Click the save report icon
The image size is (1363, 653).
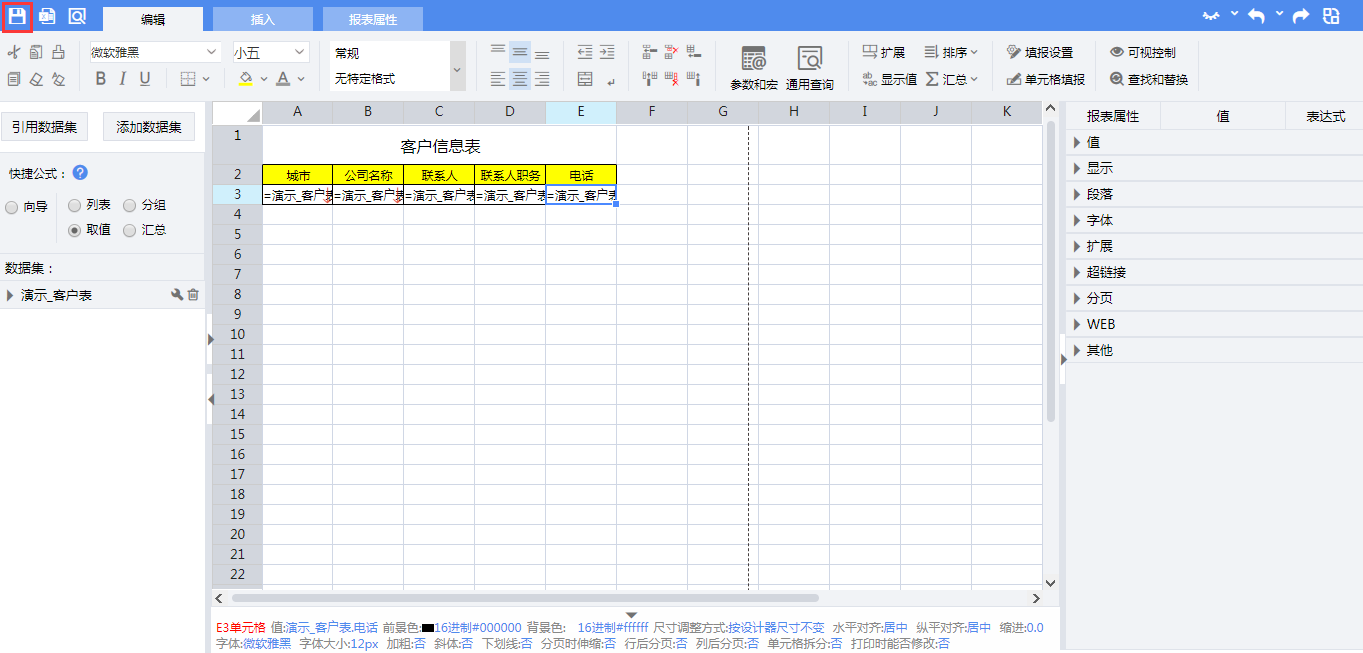click(x=17, y=16)
